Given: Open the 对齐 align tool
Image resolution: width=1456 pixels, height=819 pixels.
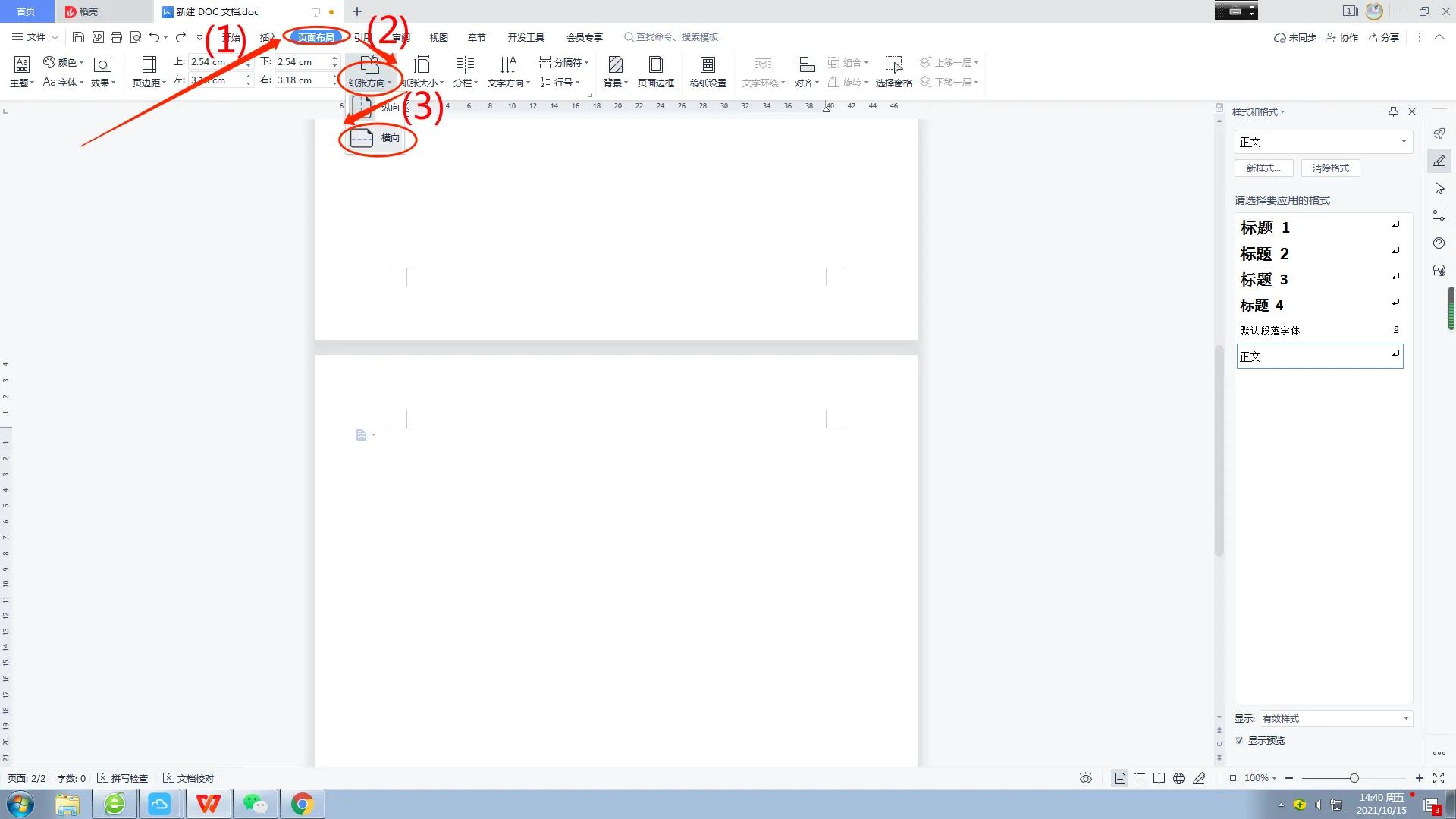Looking at the screenshot, I should 806,72.
